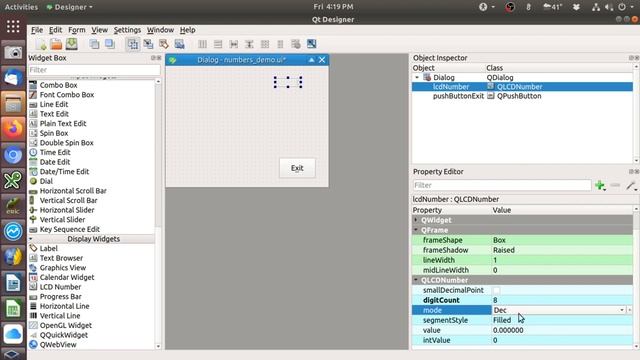This screenshot has width=640, height=360.
Task: Click the Widget Box vertical scrollbar
Action: point(158,213)
